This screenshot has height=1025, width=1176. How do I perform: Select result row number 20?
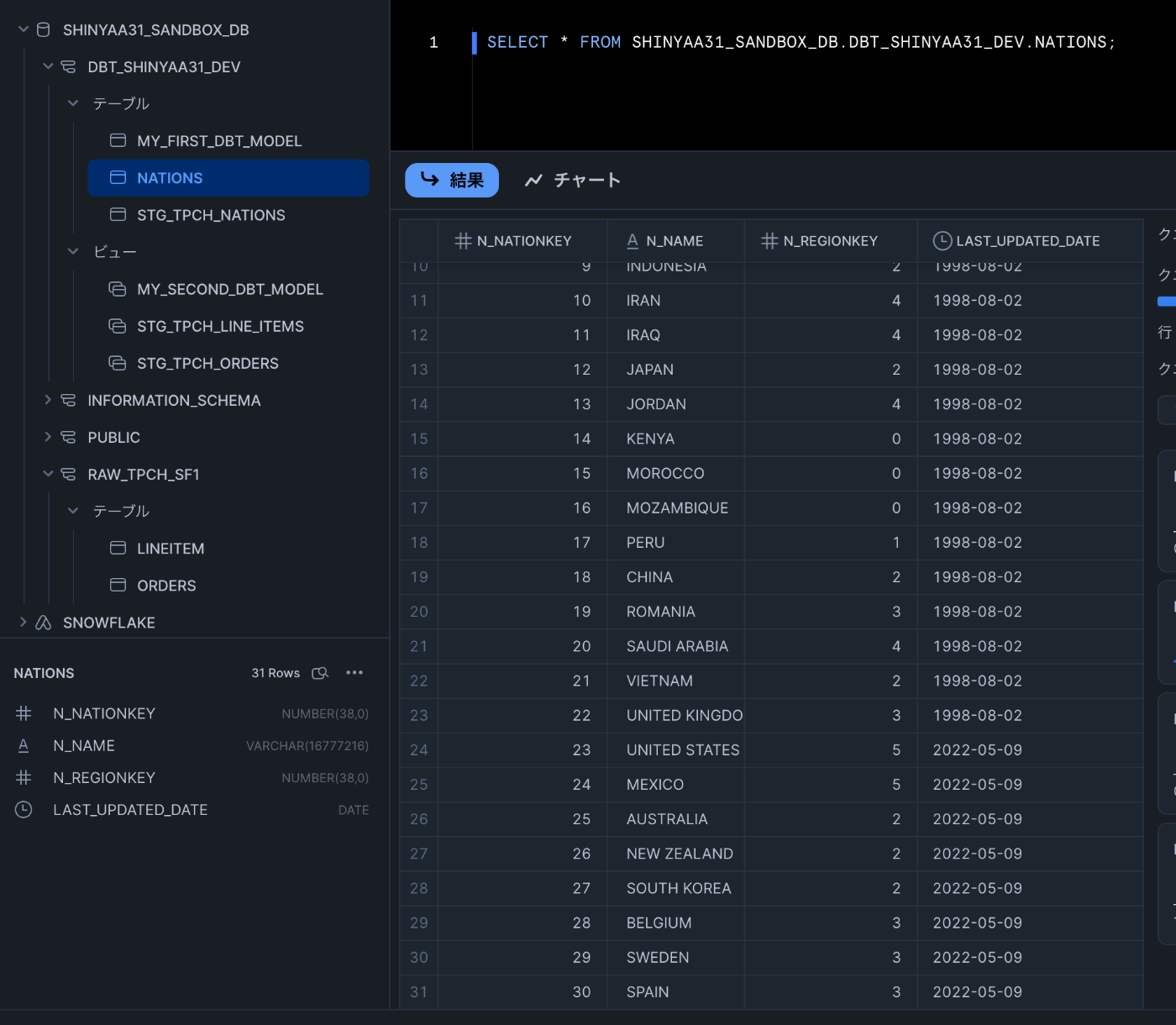point(419,612)
